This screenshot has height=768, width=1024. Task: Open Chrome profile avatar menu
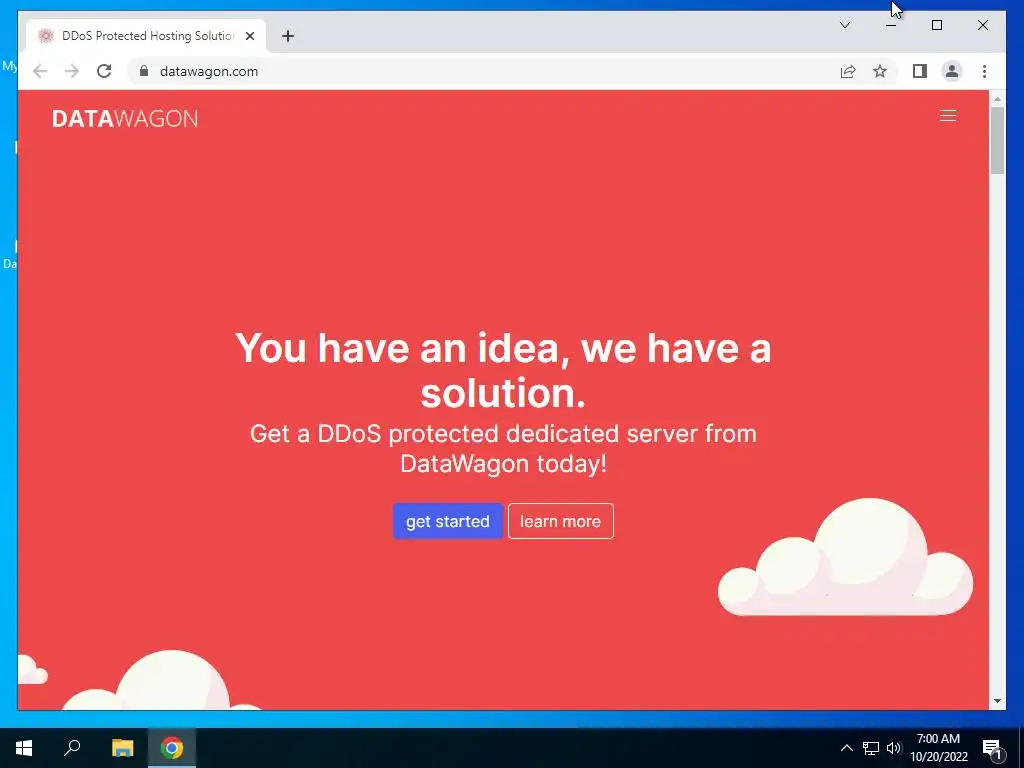point(952,71)
